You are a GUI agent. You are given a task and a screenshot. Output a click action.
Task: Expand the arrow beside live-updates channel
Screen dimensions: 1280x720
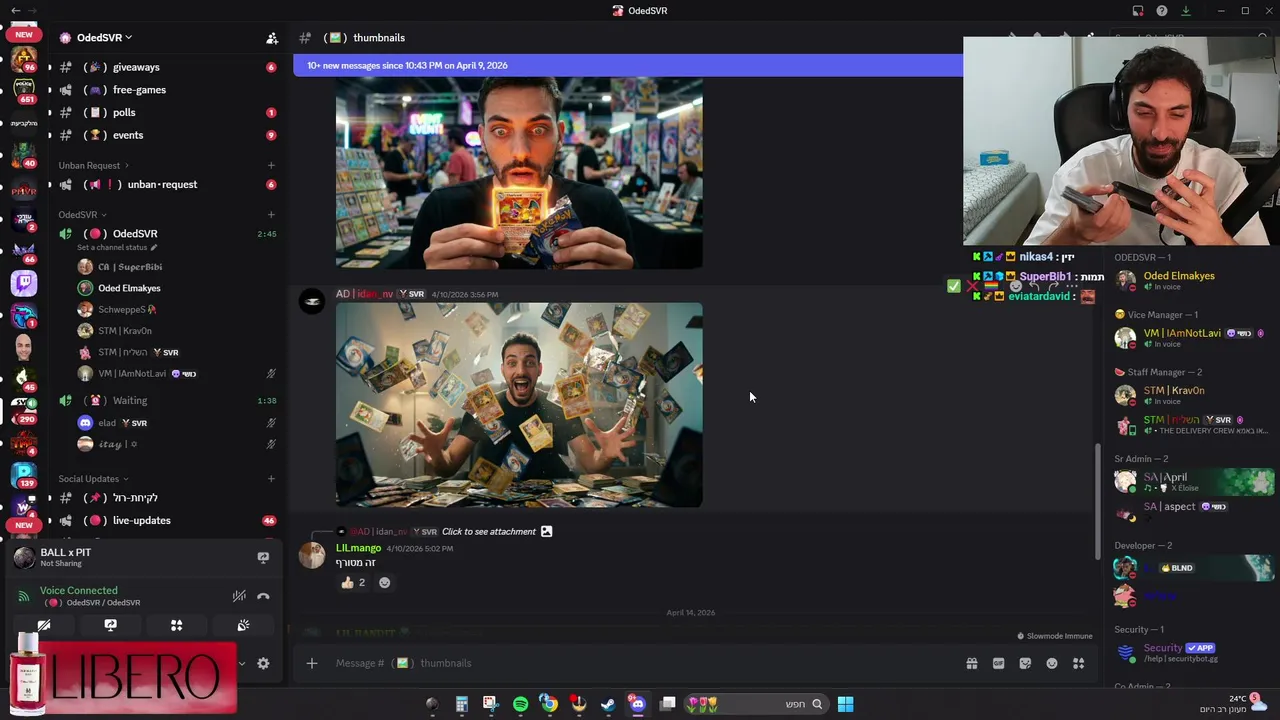49,520
